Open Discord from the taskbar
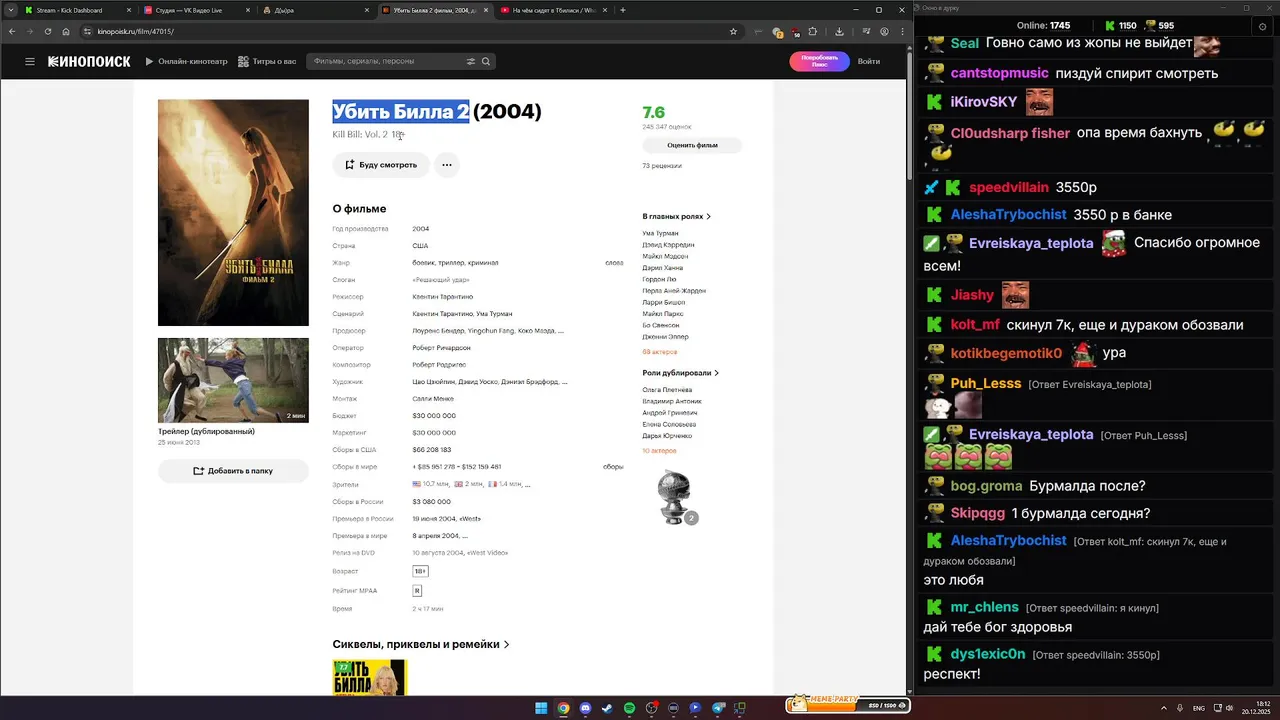Screen dimensions: 1280x720 [585, 708]
